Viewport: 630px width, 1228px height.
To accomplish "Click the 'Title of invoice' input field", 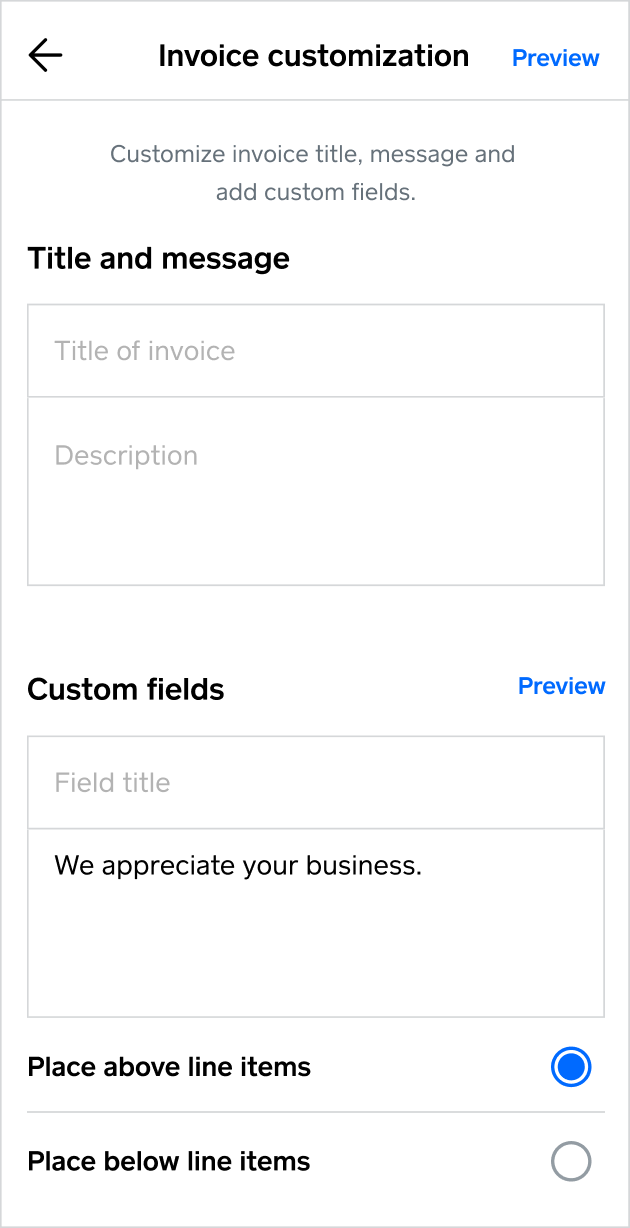I will coord(315,351).
